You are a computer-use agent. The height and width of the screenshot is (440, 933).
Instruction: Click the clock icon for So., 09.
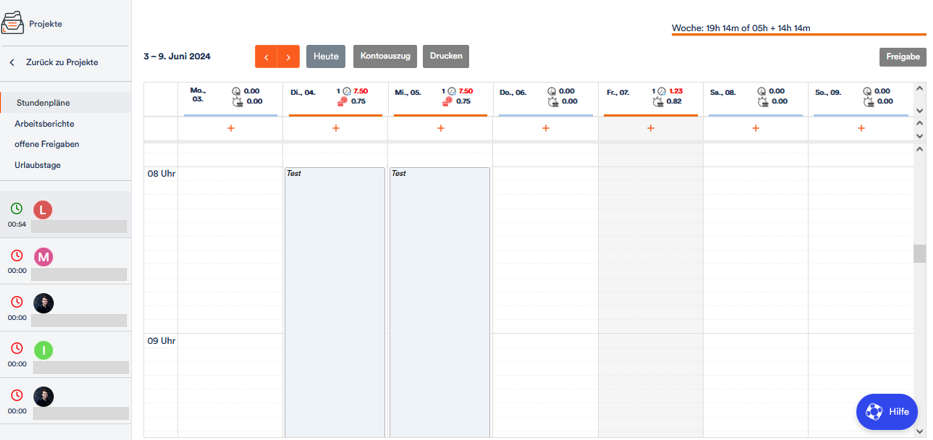point(868,91)
